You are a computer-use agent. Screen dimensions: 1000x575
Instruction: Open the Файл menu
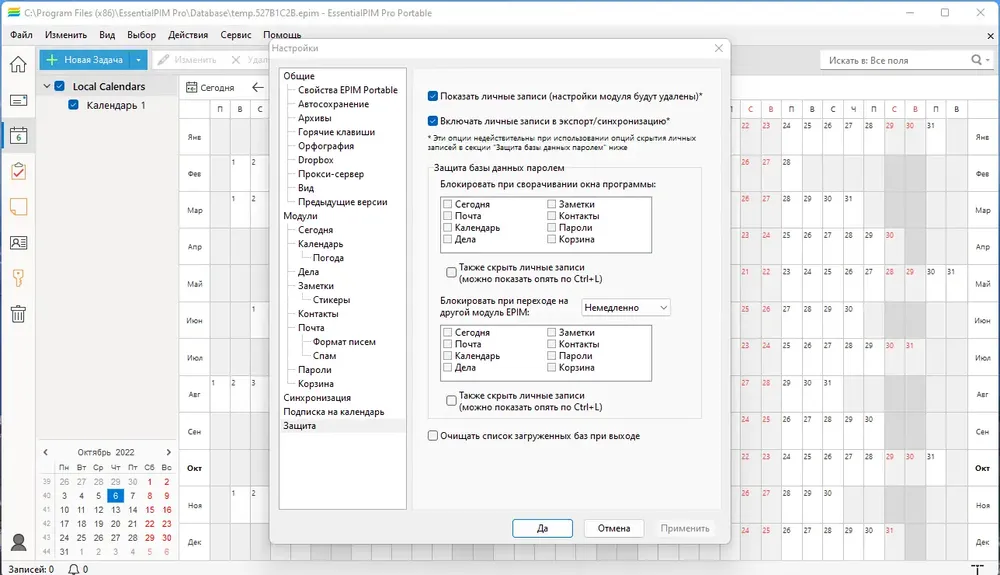click(21, 34)
